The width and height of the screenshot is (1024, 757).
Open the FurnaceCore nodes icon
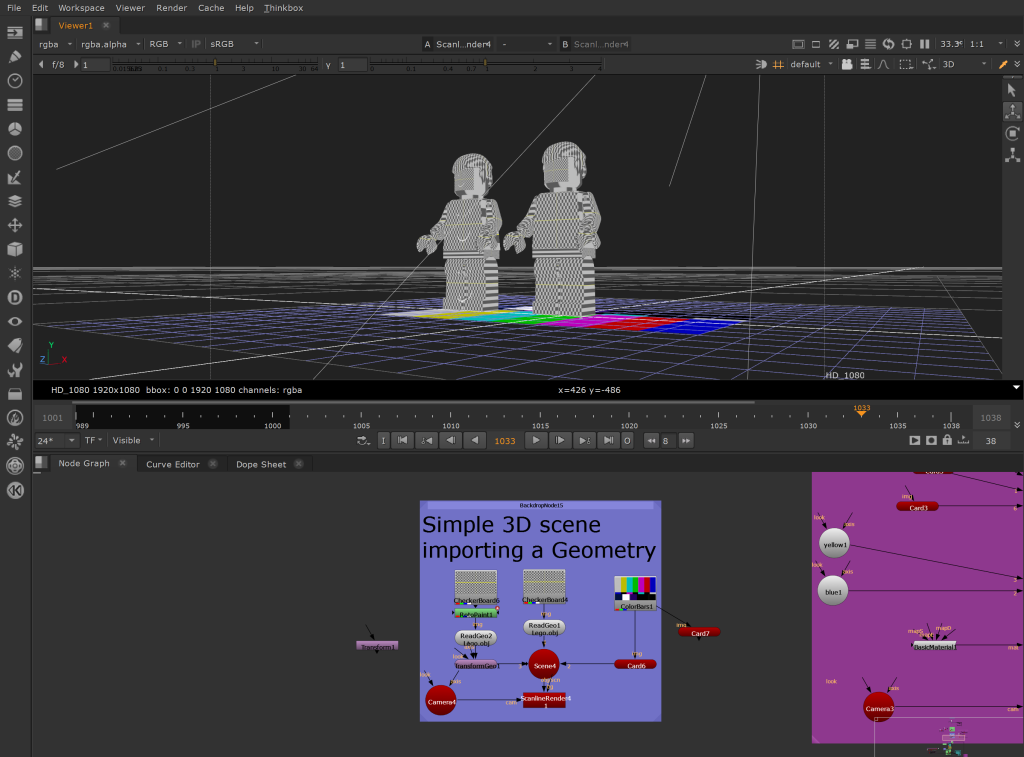point(14,418)
